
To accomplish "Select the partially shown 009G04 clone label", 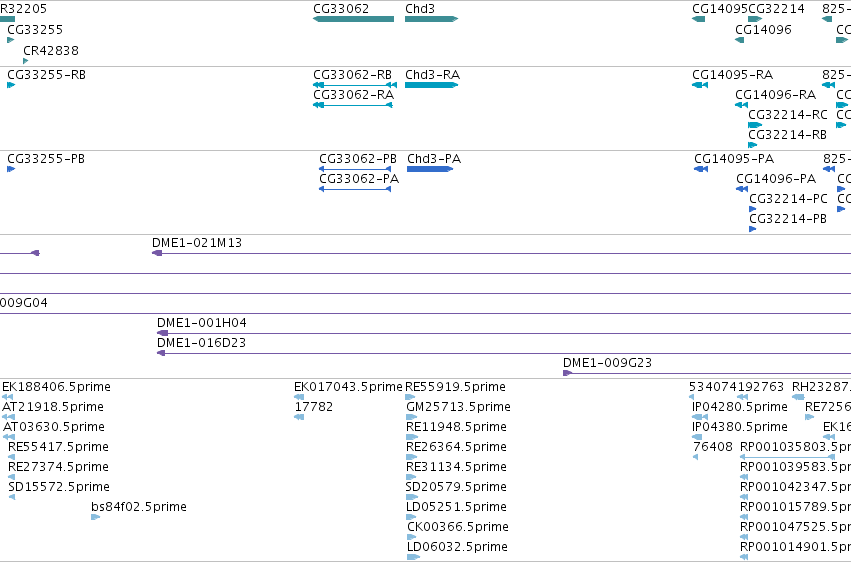I will pyautogui.click(x=23, y=303).
